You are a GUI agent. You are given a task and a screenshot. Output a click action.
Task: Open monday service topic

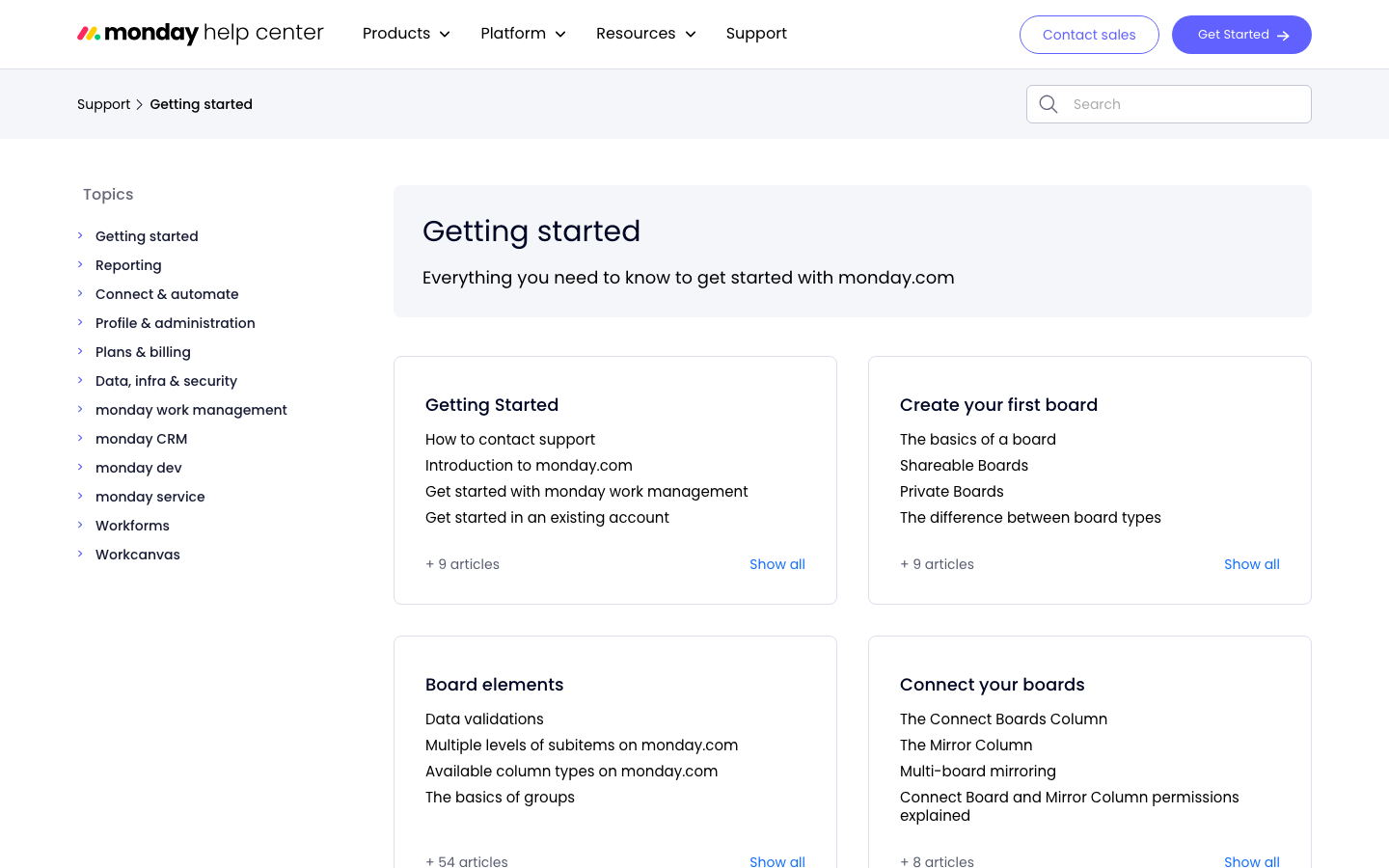pyautogui.click(x=150, y=497)
